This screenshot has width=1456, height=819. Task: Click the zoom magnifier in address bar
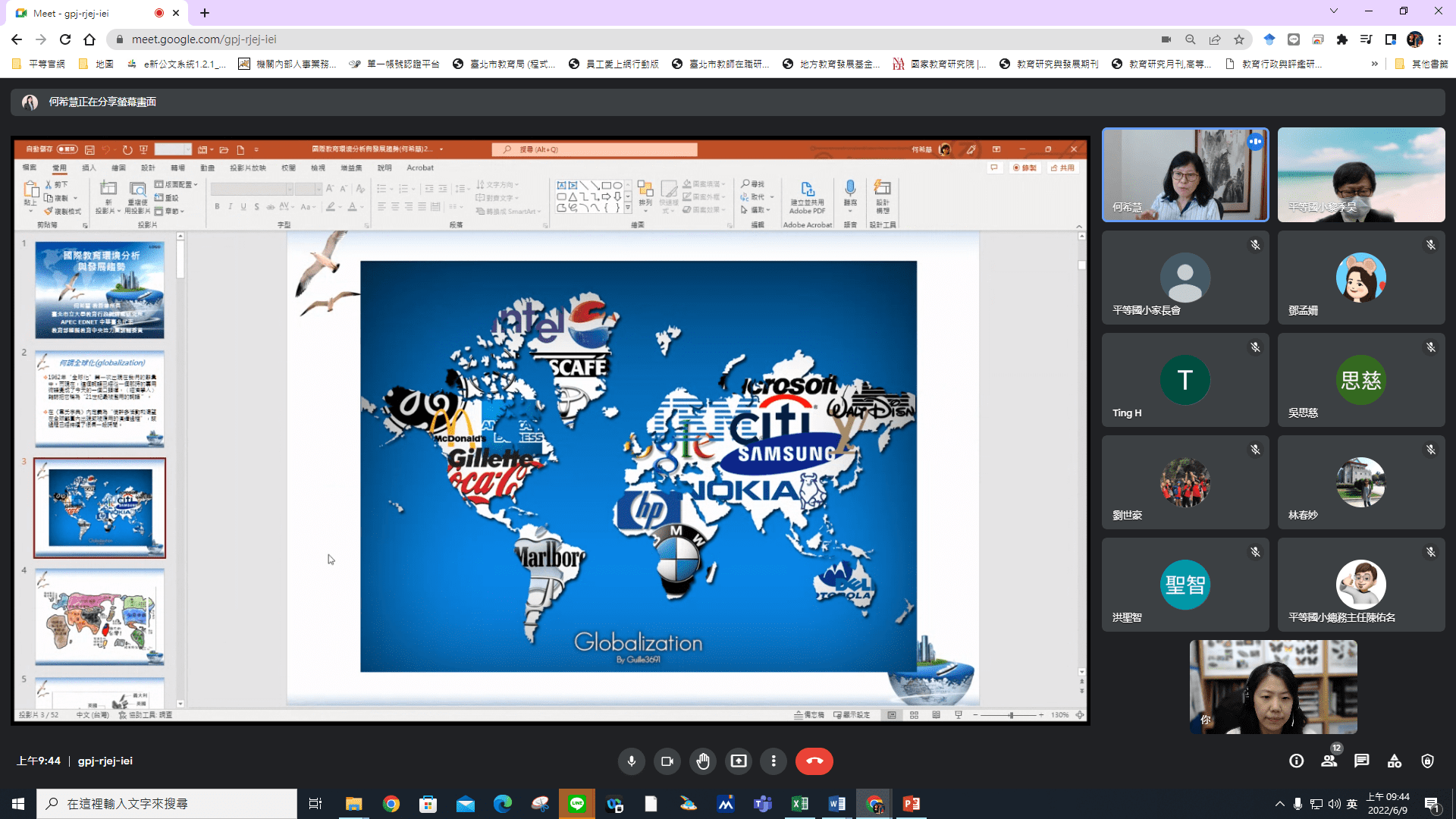point(1191,39)
